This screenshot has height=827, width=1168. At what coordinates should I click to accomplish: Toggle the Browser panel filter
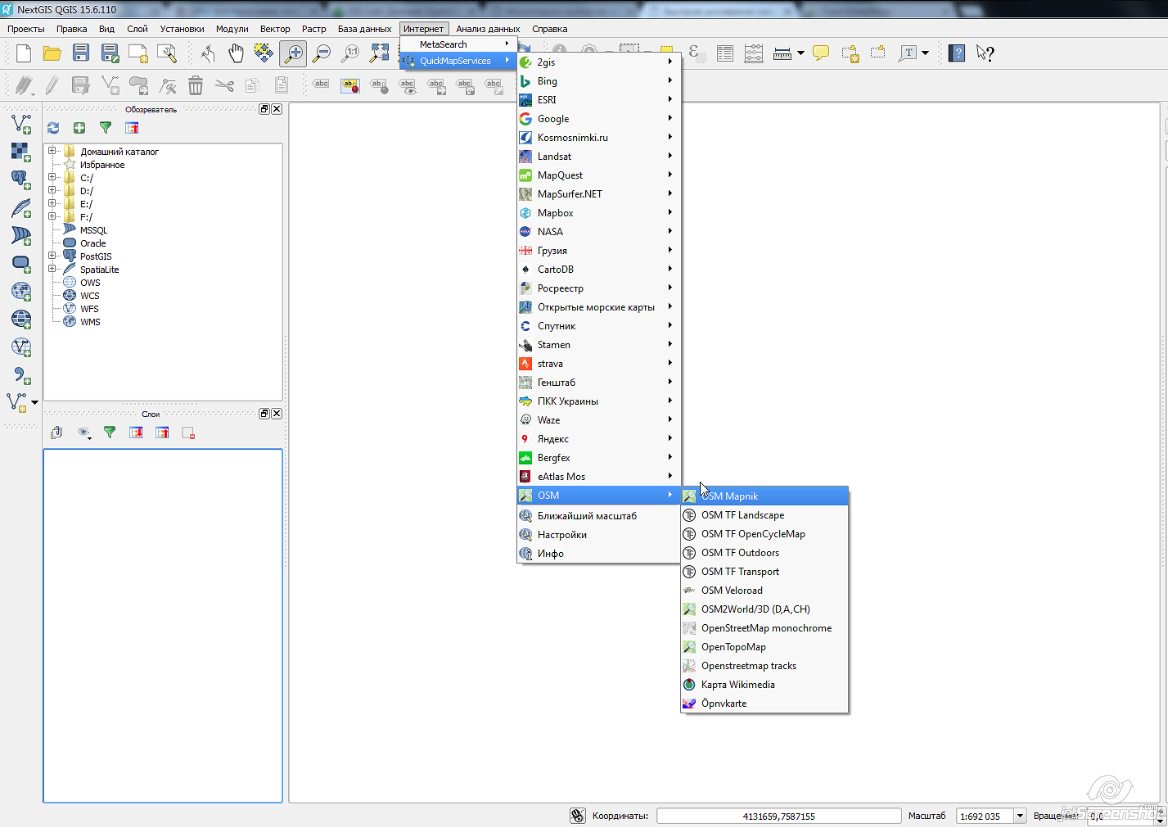107,127
